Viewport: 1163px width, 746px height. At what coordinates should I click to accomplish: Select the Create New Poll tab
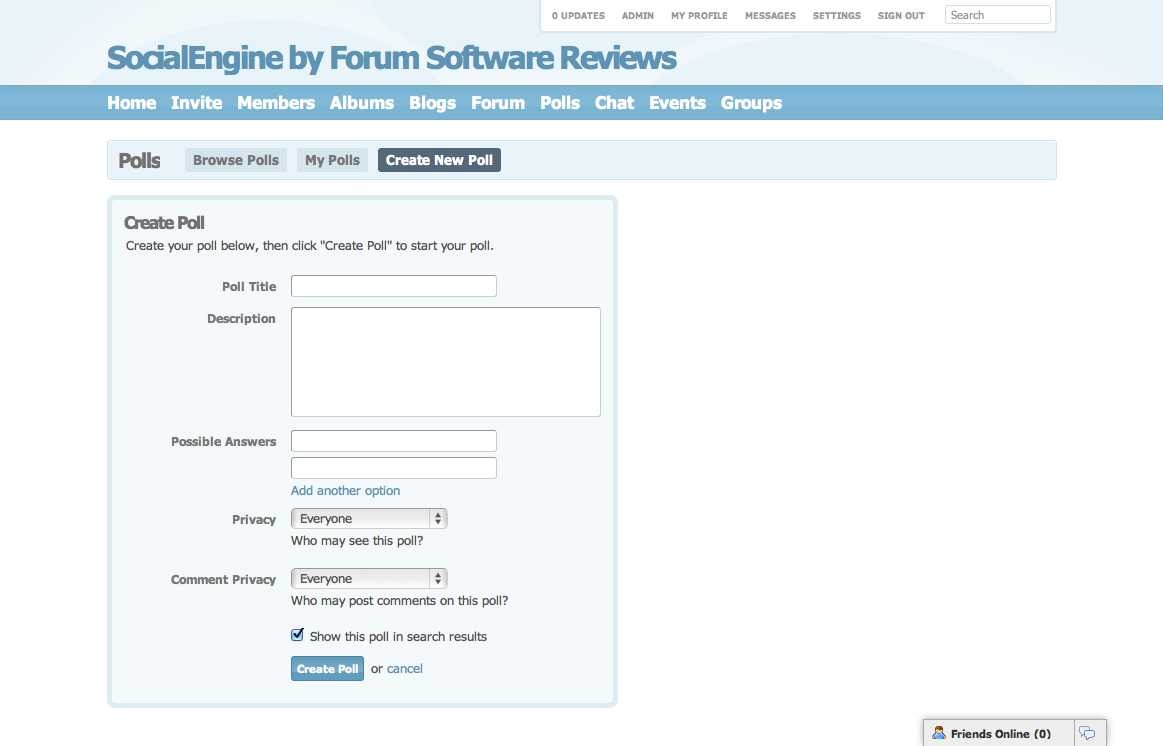coord(439,160)
